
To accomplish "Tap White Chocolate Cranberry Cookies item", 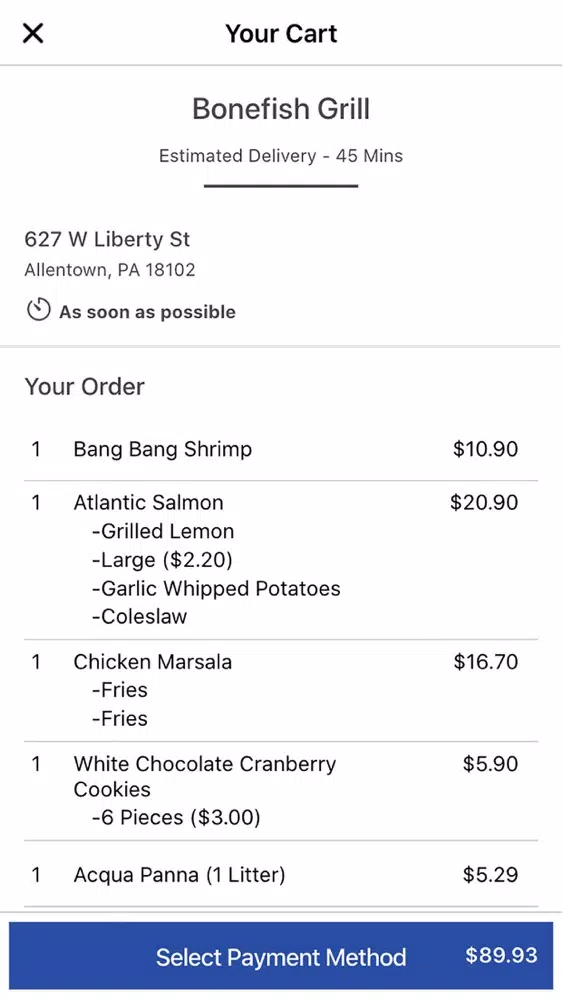I will click(281, 791).
